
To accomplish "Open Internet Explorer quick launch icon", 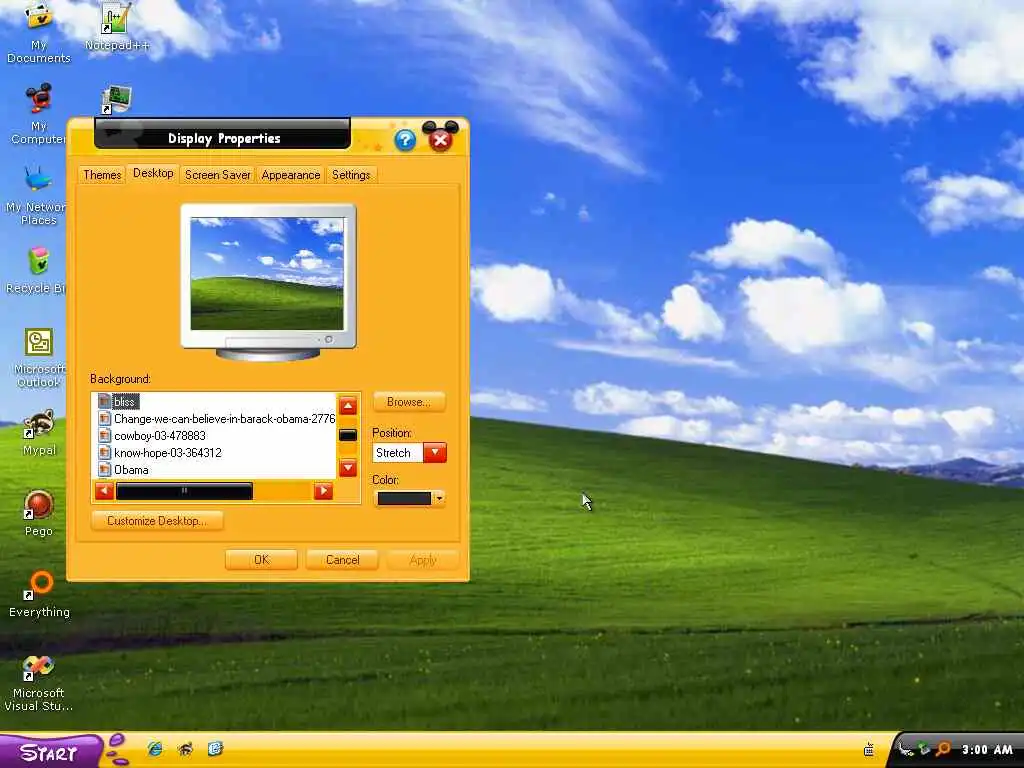I will pyautogui.click(x=155, y=749).
